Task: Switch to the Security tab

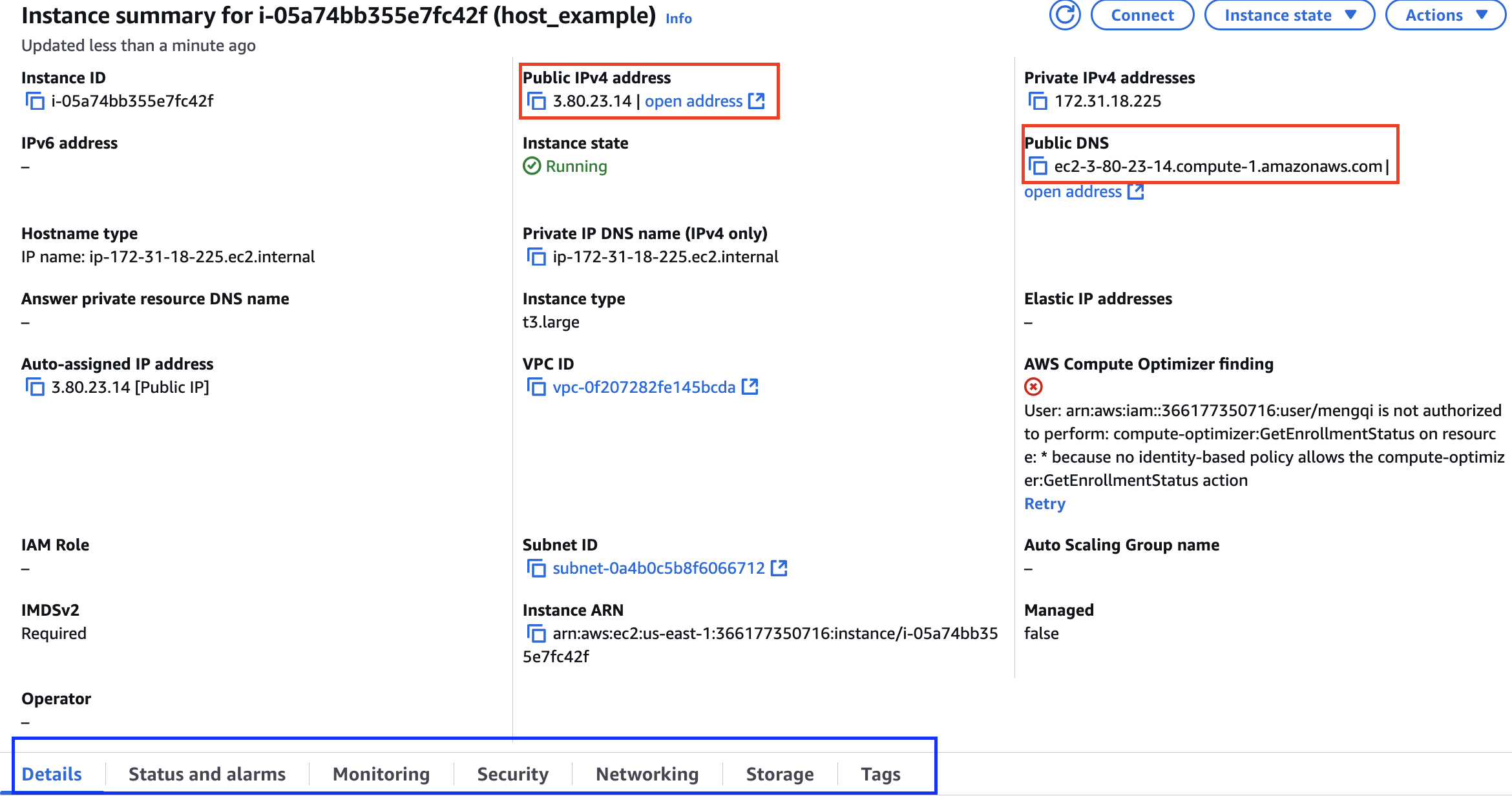Action: [x=512, y=774]
